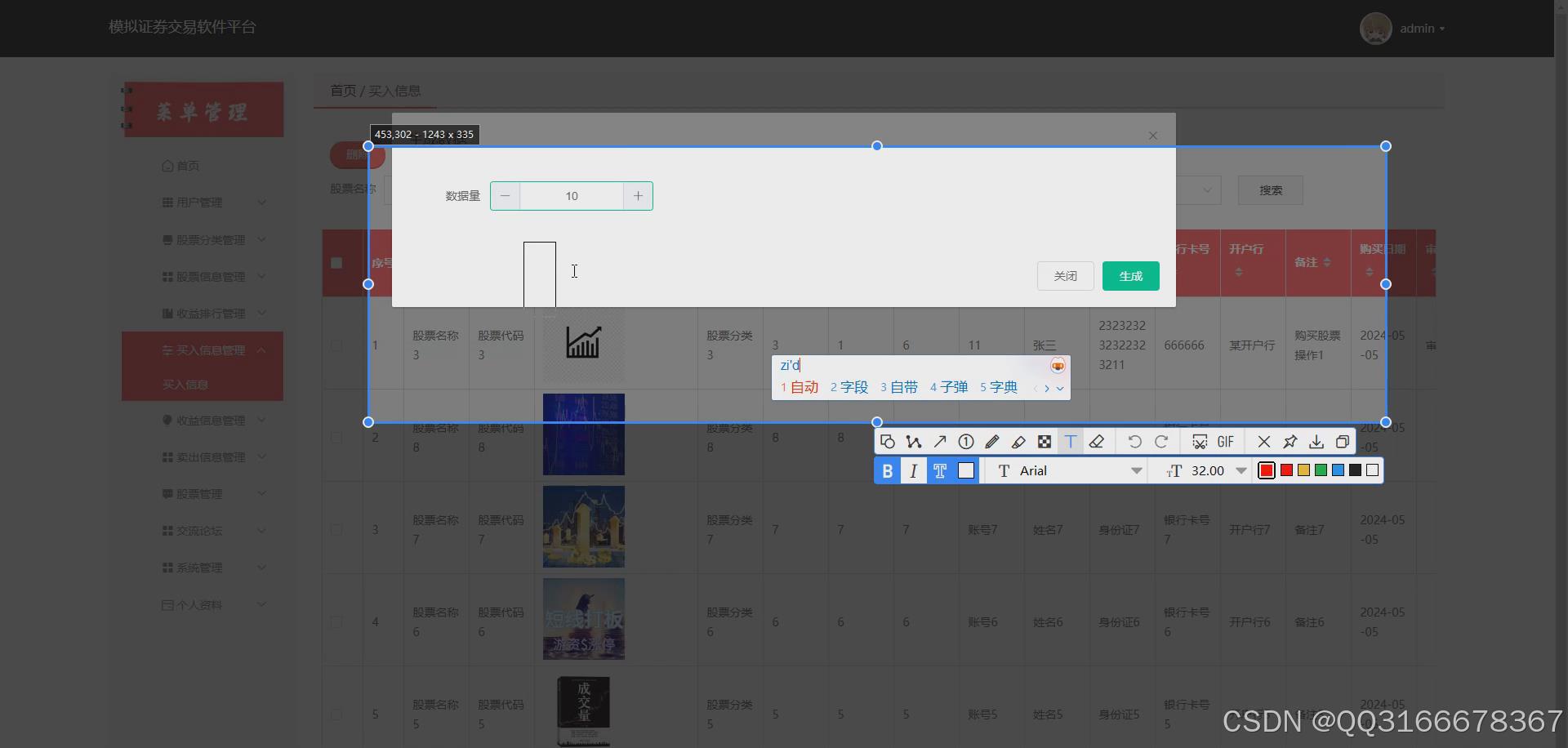The image size is (1568, 748).
Task: Select the mosaic blur tool
Action: coord(1045,442)
